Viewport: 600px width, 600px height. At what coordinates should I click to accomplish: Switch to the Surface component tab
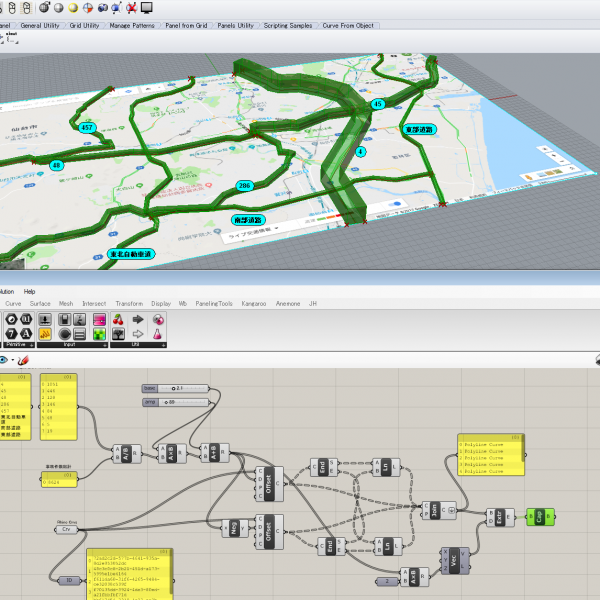pos(40,303)
